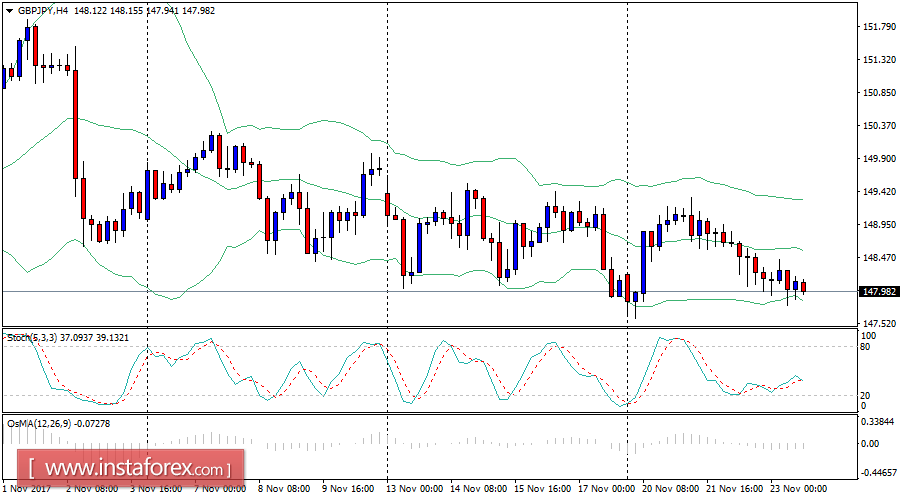
Task: Select the GBPJPY,H4 symbol title
Action: [x=43, y=11]
